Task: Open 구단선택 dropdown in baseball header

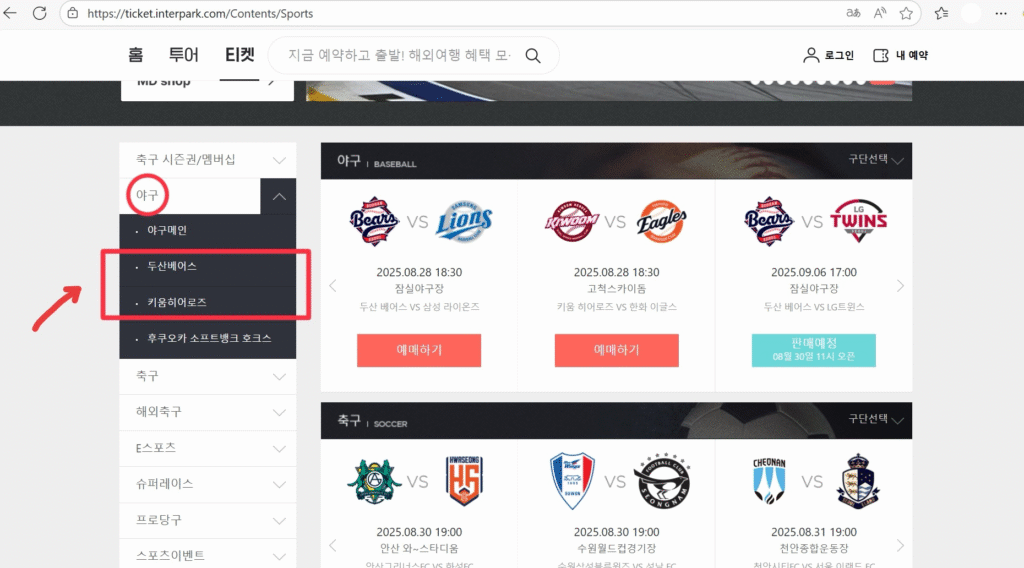Action: click(876, 161)
